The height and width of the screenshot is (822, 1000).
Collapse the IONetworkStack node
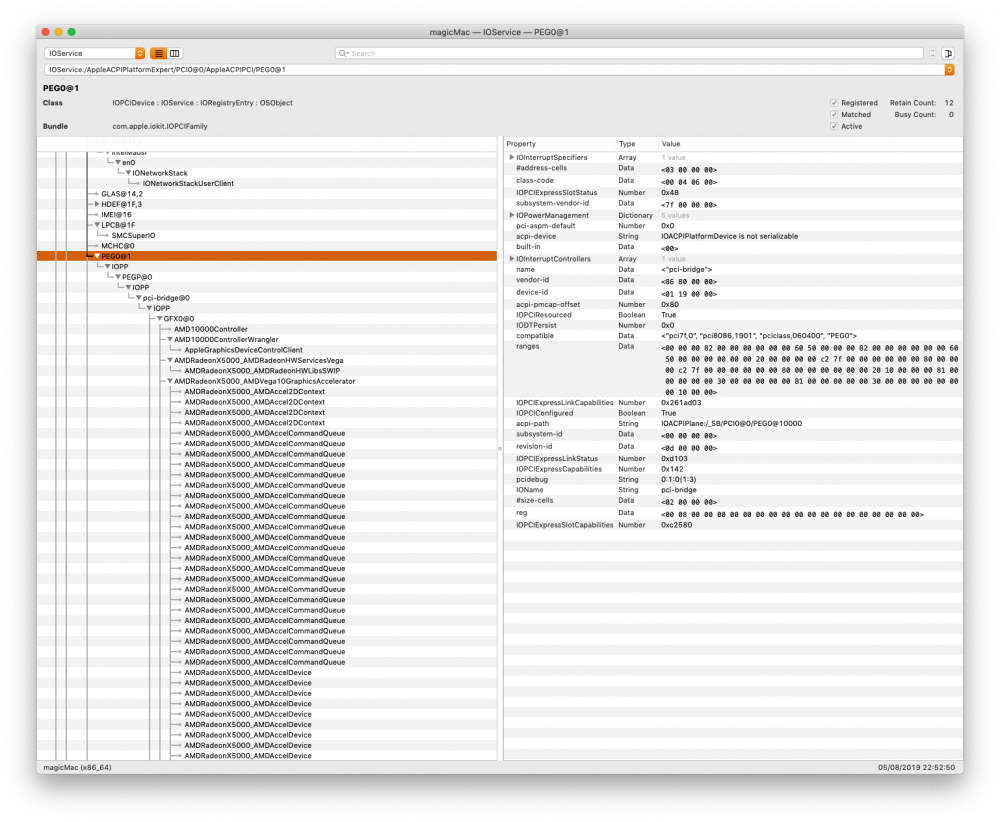click(x=128, y=173)
